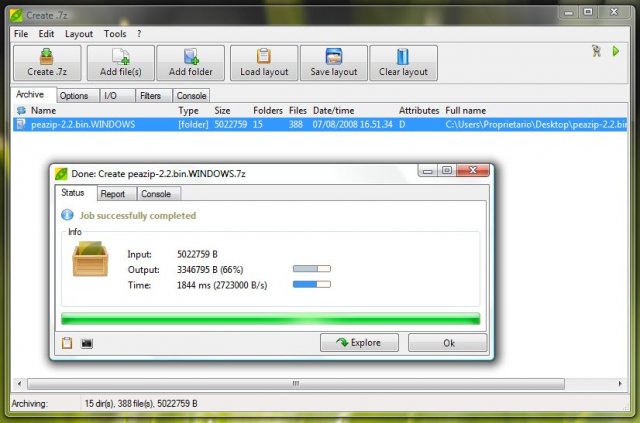
Task: Select the peazip-2.2.bin.WINDOWS row
Action: [320, 125]
